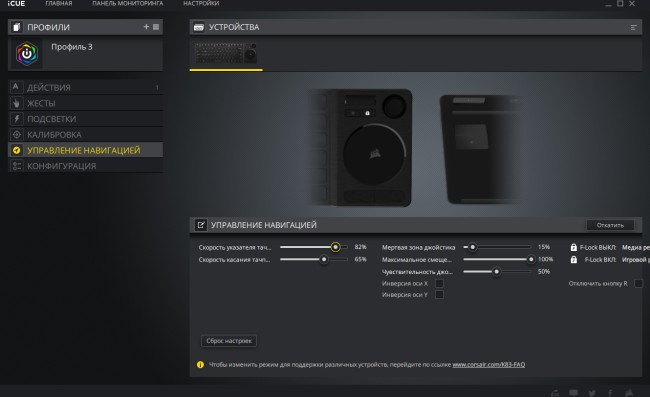650x397 pixels.
Task: Add a new profile with plus icon
Action: (146, 27)
